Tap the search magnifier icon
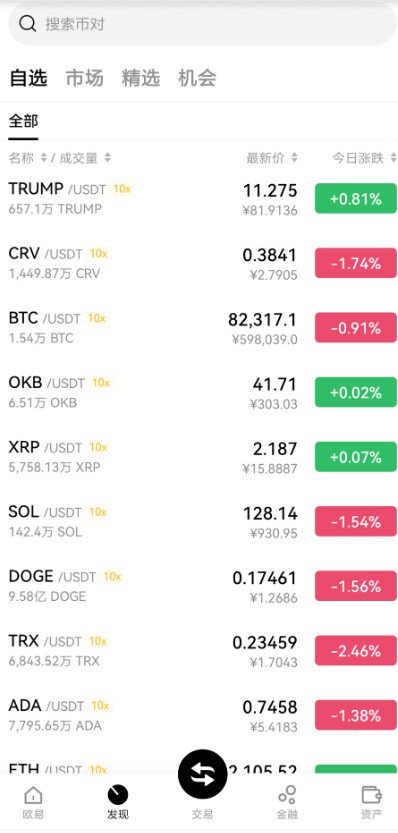The width and height of the screenshot is (398, 833). coord(27,23)
